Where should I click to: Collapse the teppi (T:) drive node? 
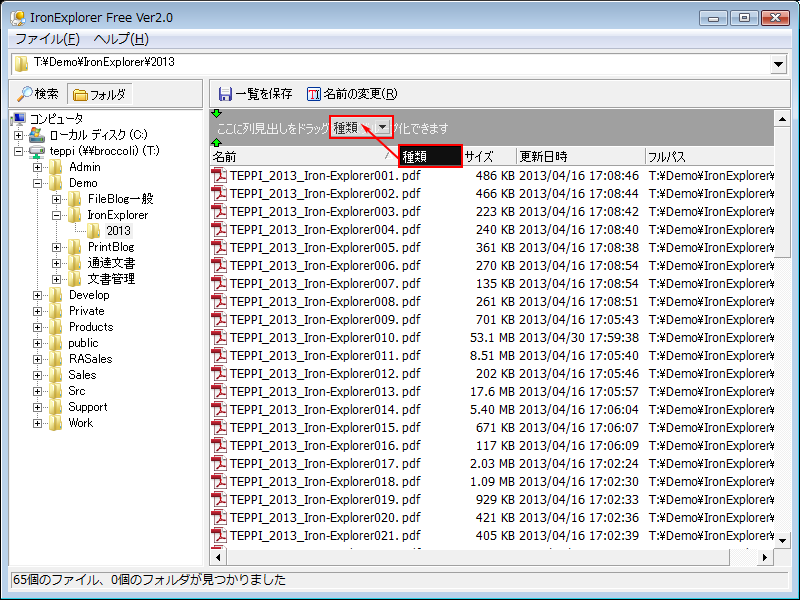coord(19,152)
